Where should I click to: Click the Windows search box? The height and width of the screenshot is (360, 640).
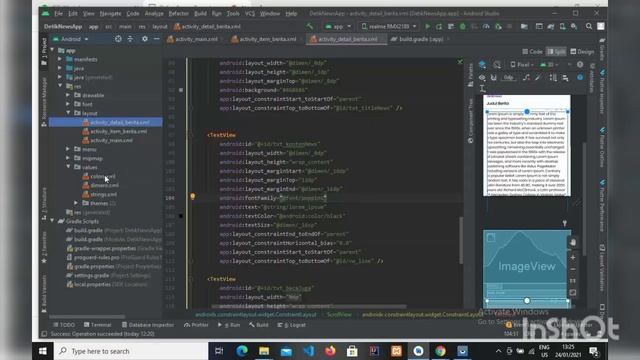(x=131, y=351)
